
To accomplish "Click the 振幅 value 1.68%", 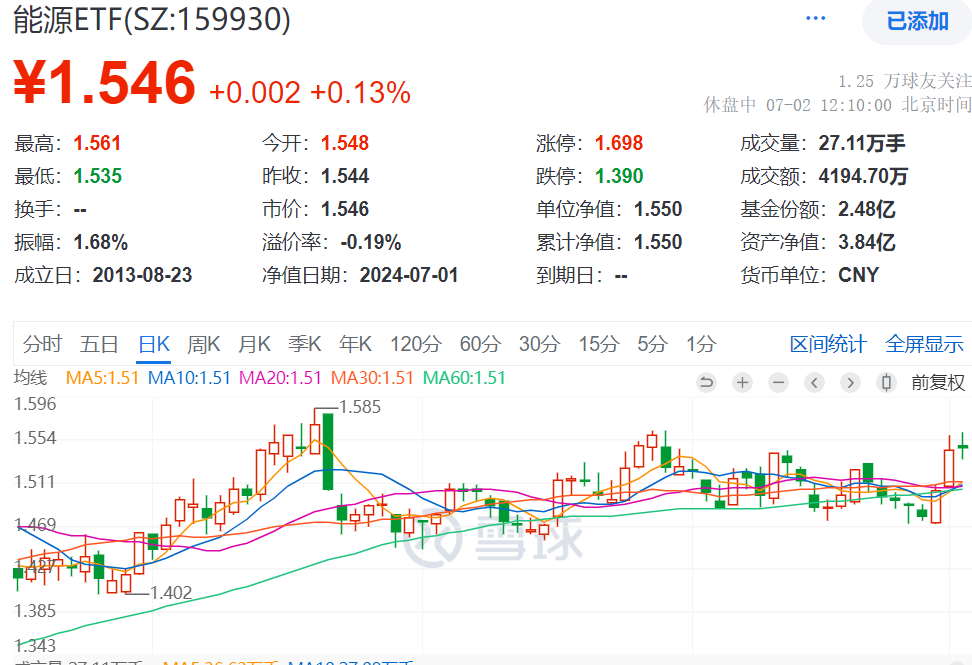I will pos(100,242).
